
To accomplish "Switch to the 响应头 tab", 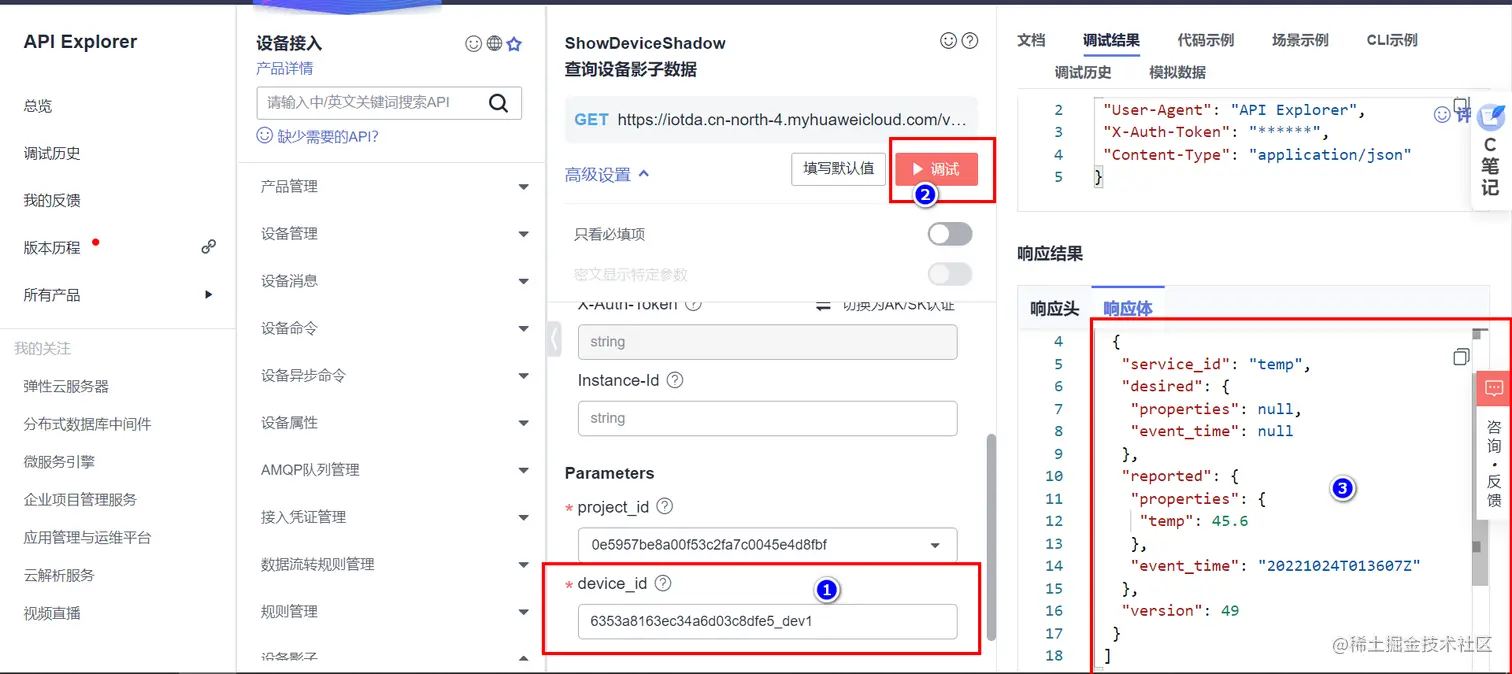I will pos(1054,309).
